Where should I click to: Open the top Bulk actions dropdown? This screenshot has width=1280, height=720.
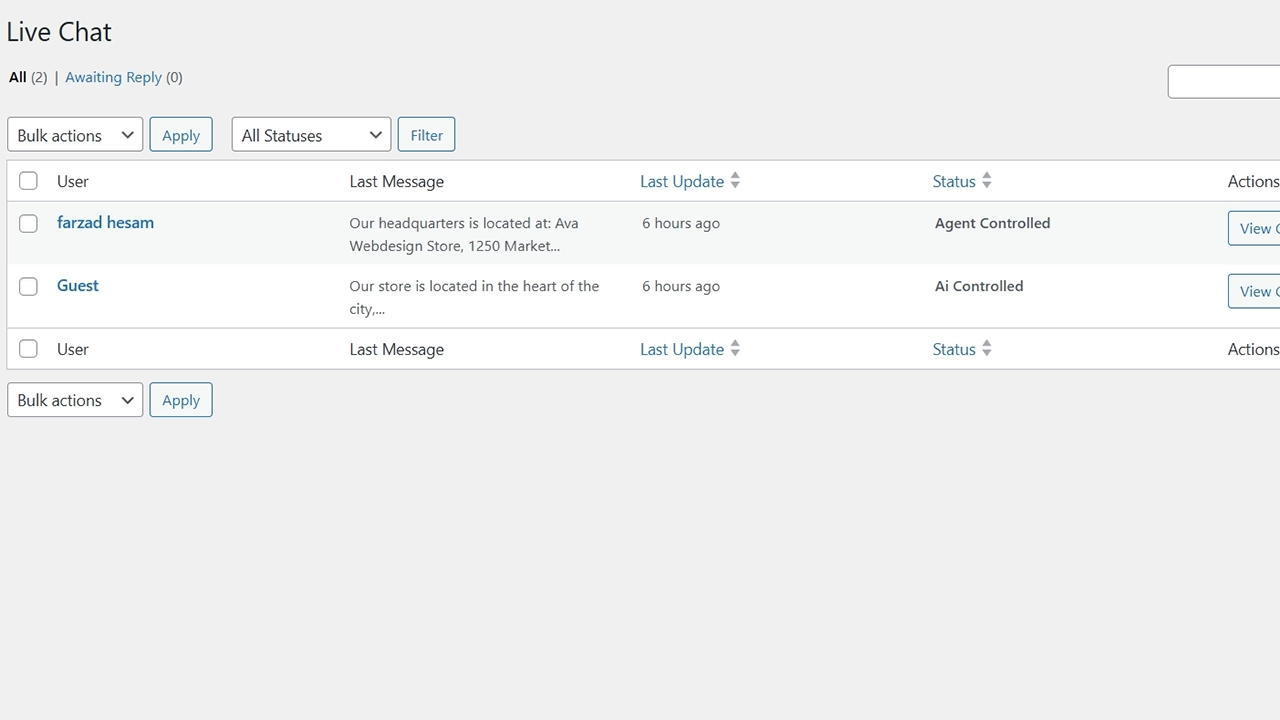coord(75,135)
